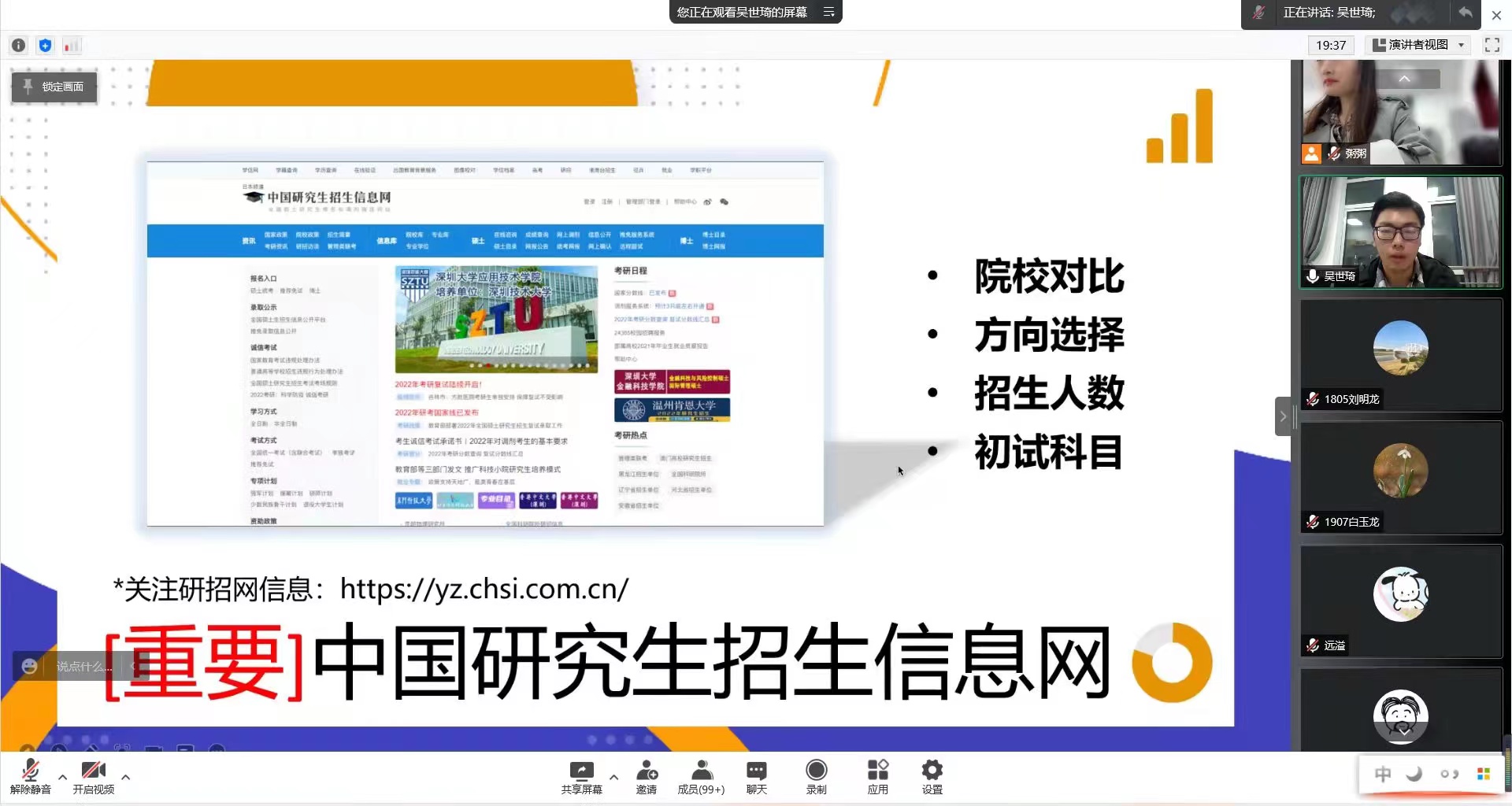
Task: Turn on the camera video
Action: 93,776
